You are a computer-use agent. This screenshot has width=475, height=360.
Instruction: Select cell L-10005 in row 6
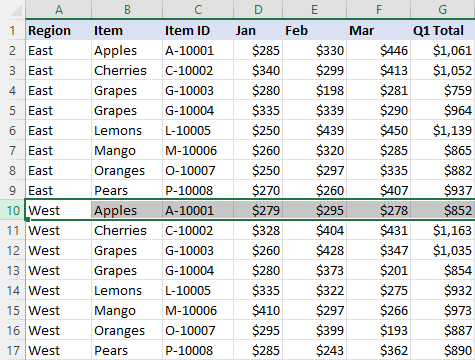point(198,130)
